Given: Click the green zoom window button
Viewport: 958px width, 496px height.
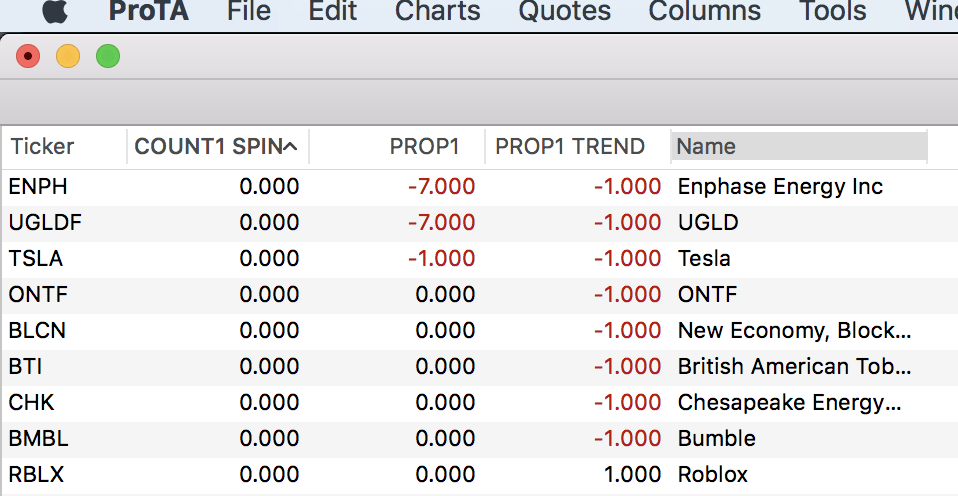Looking at the screenshot, I should coord(108,56).
